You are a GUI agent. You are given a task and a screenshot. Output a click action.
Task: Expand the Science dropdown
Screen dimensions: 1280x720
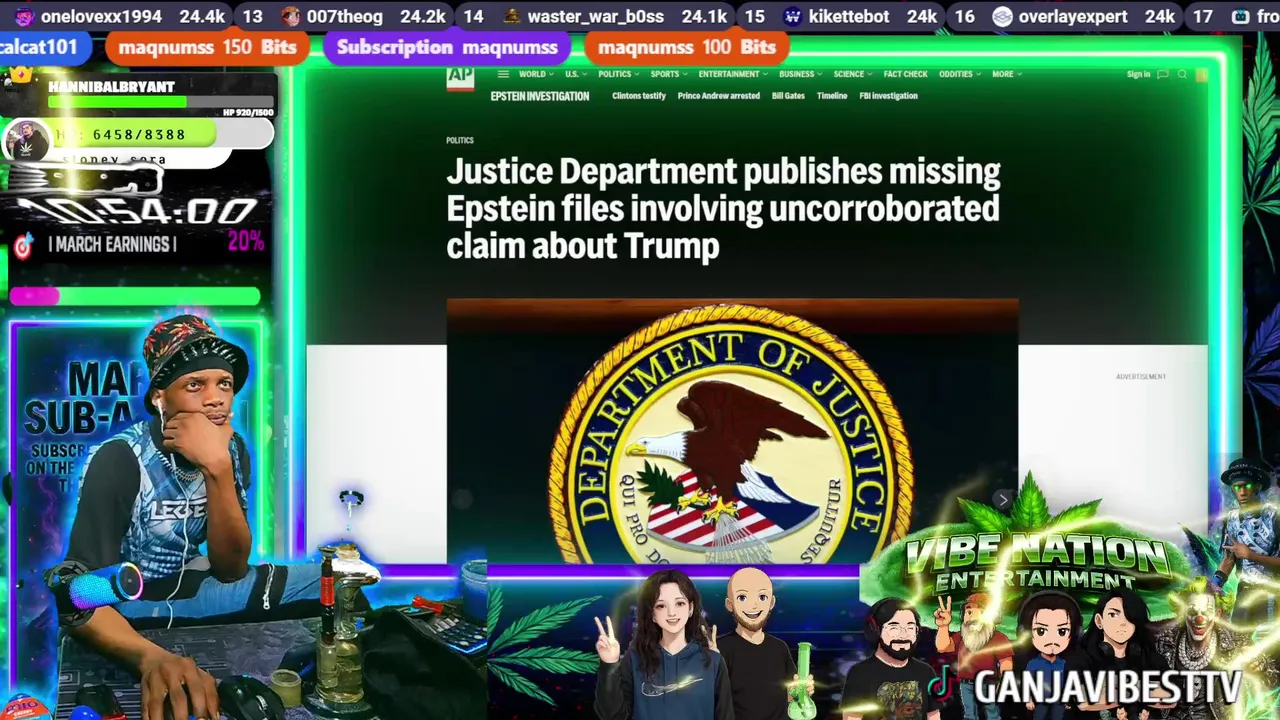pyautogui.click(x=852, y=74)
